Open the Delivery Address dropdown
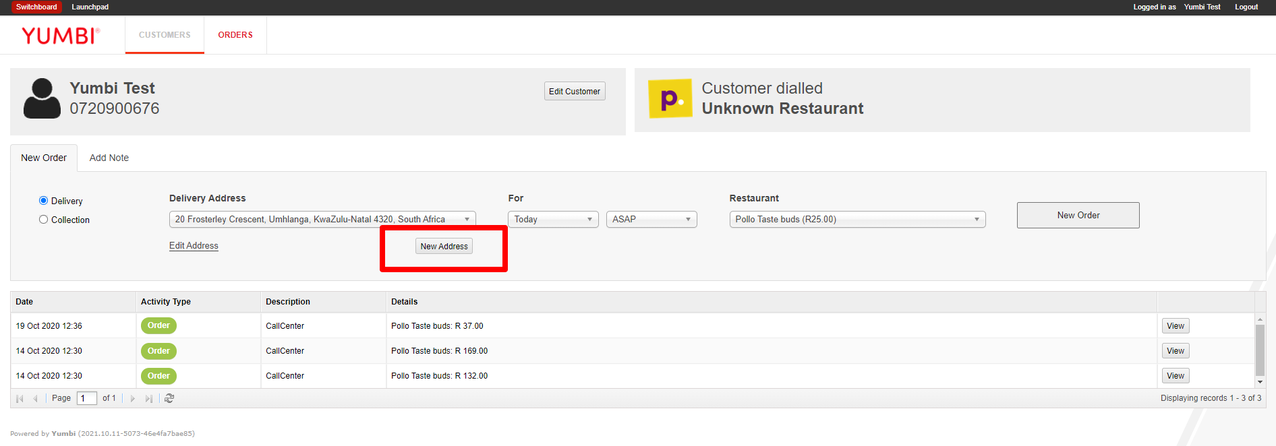This screenshot has height=446, width=1276. [x=323, y=219]
